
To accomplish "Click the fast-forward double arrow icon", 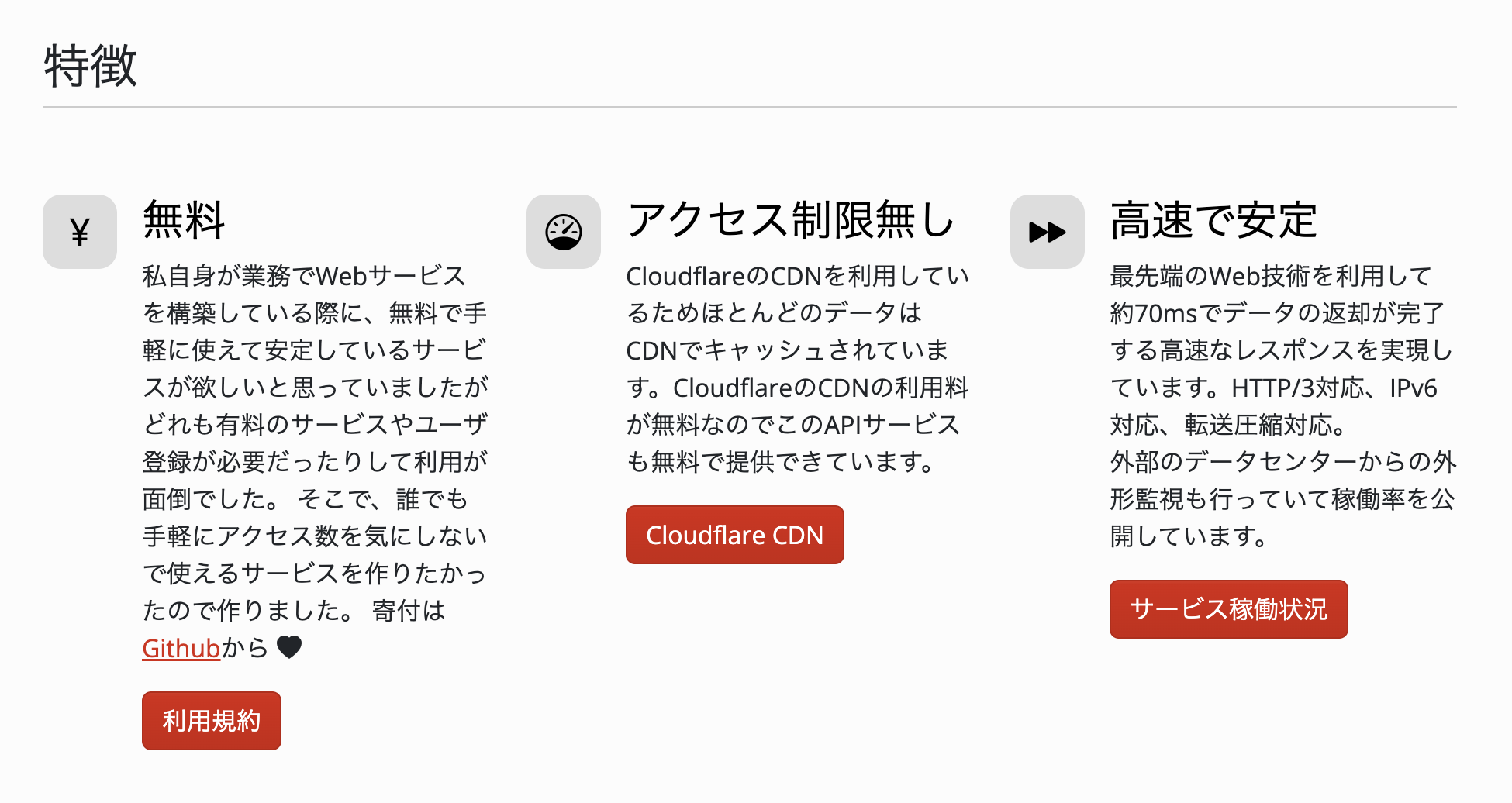I will pos(1048,232).
